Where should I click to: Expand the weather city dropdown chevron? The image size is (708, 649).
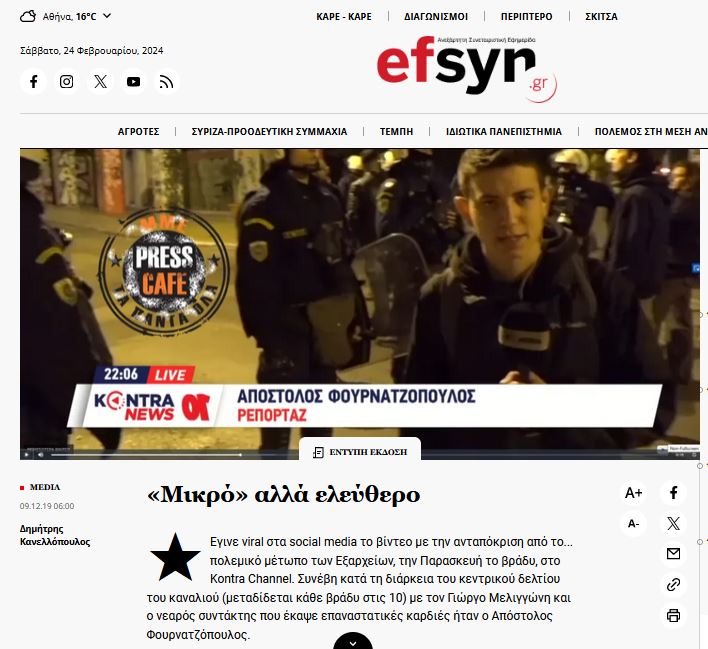(x=107, y=16)
